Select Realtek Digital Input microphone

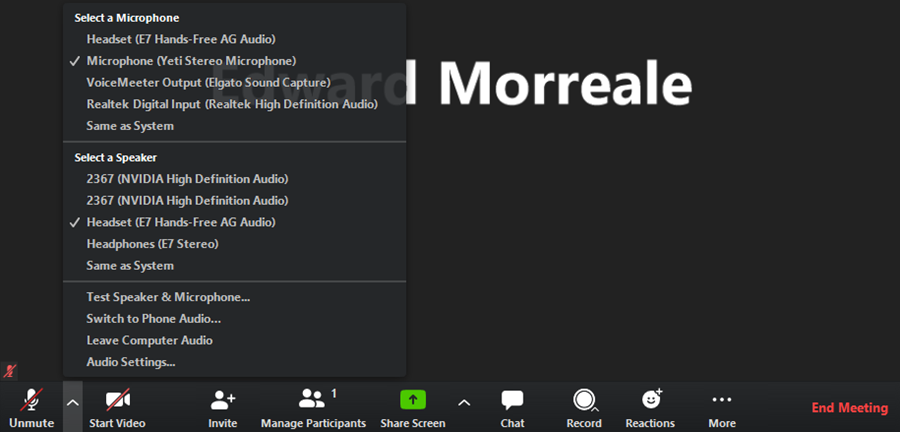point(231,104)
